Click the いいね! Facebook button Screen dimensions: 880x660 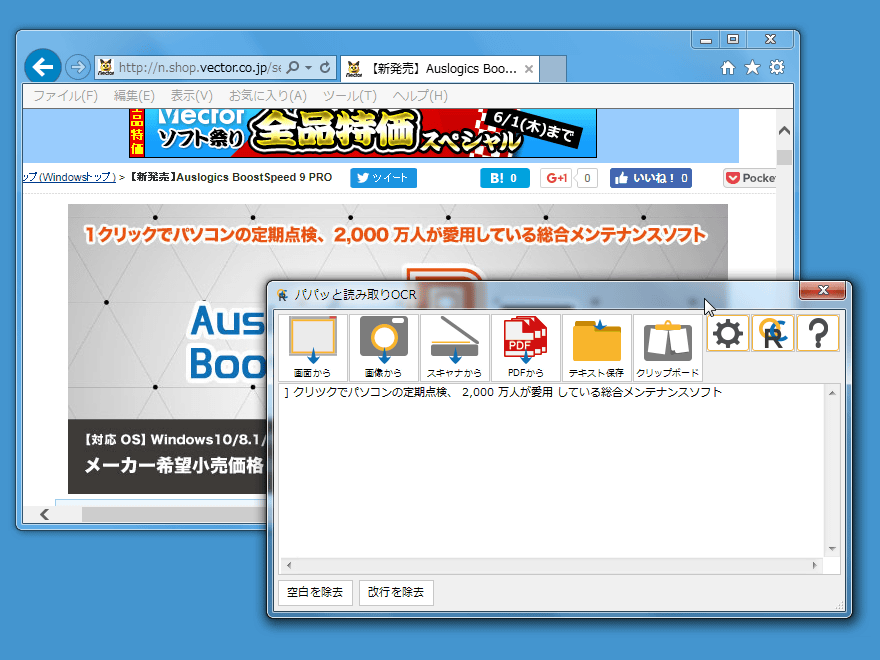[650, 178]
